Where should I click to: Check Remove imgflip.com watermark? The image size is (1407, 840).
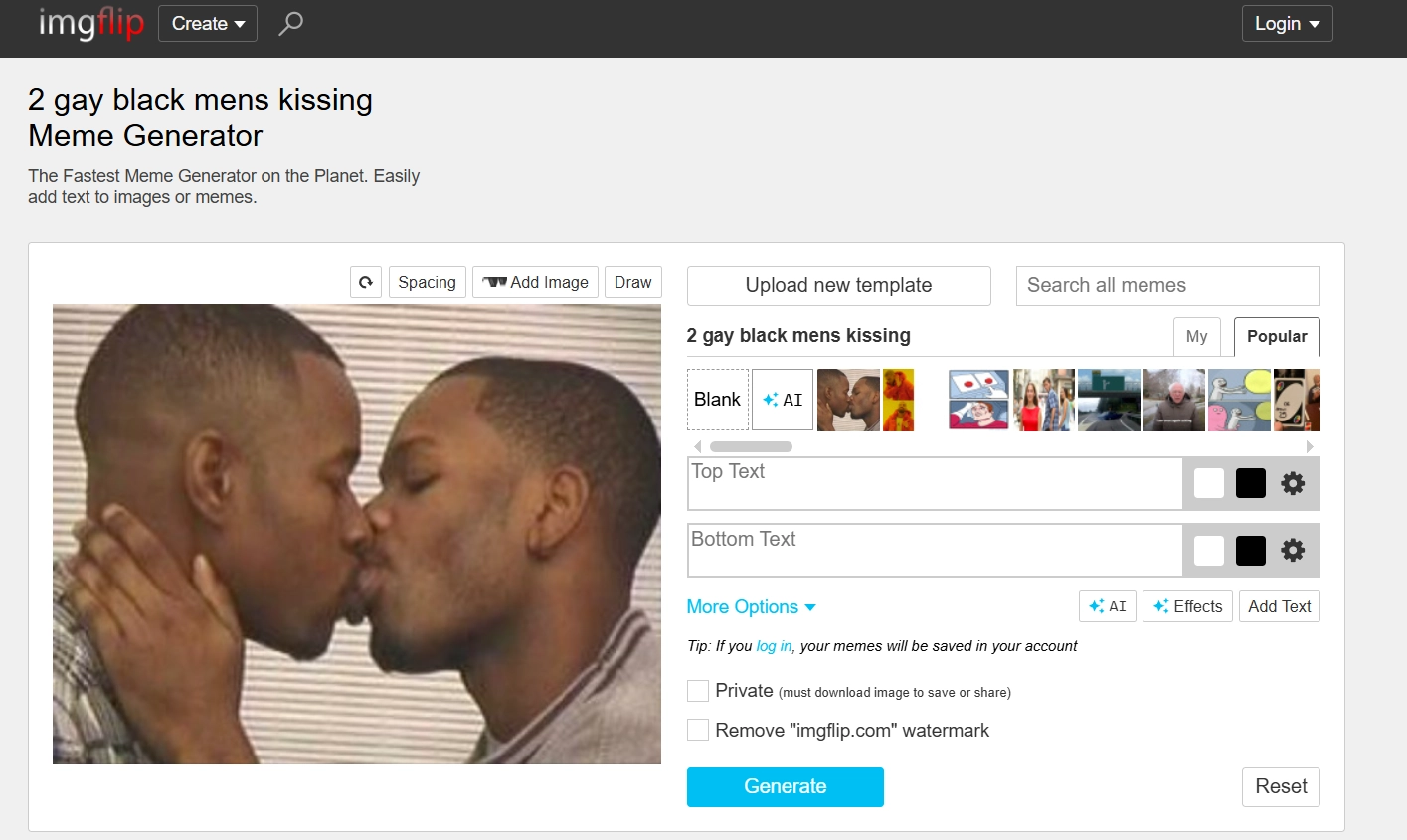[697, 729]
